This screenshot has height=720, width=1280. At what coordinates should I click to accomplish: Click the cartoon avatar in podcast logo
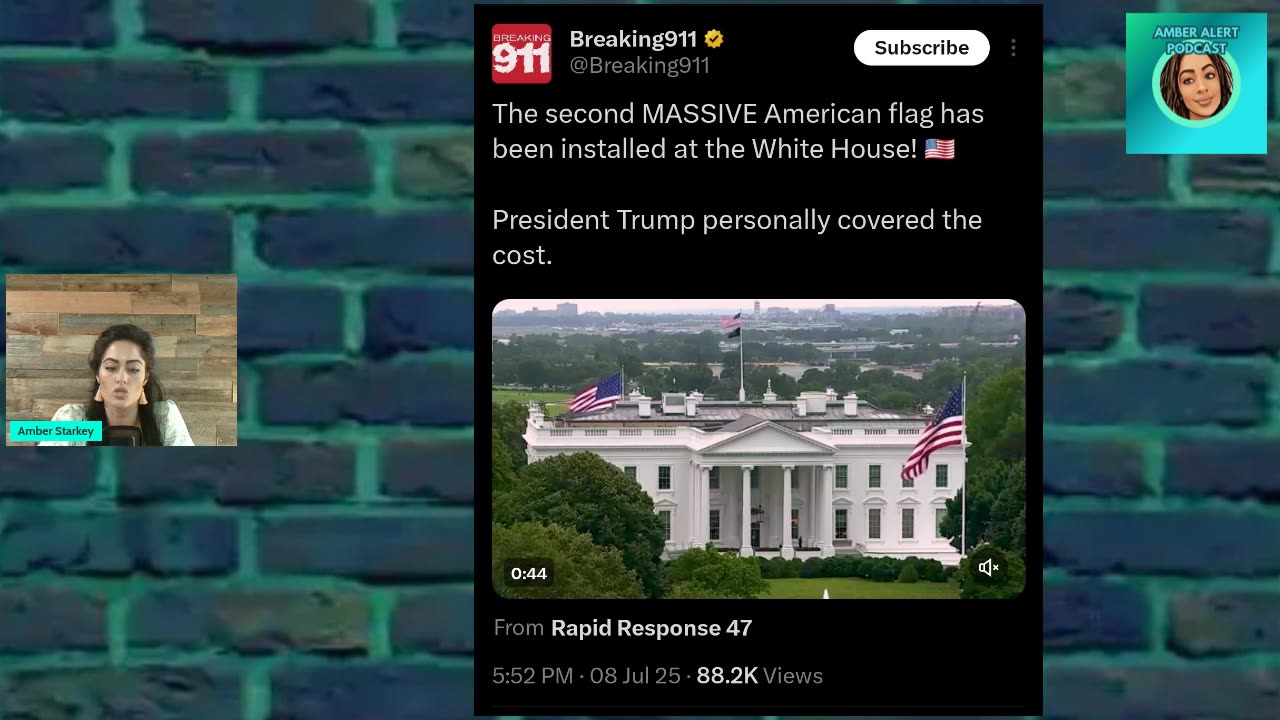[x=1196, y=88]
